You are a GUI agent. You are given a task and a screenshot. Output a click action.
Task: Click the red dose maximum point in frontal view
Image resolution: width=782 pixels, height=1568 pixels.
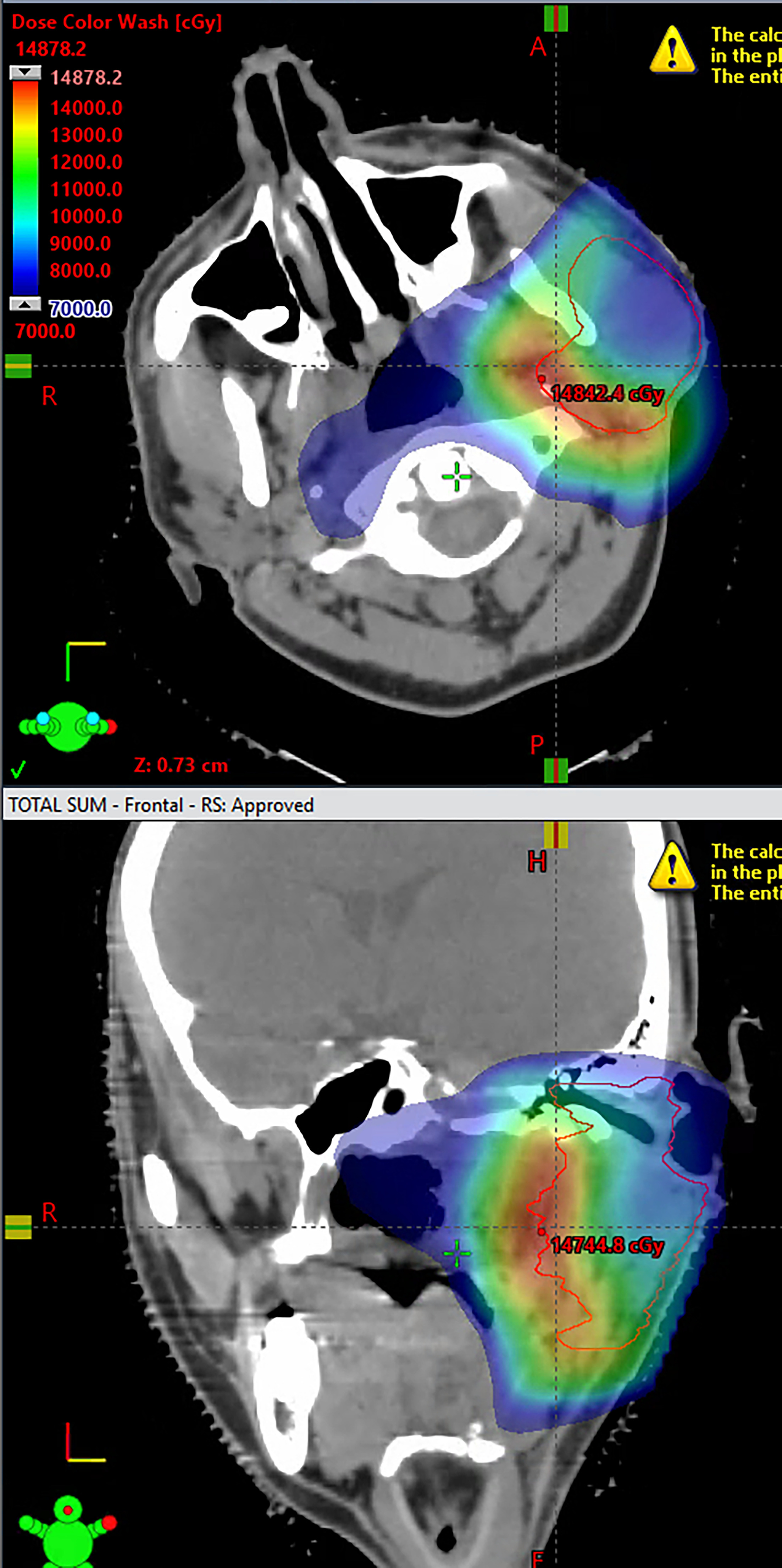(x=542, y=1231)
